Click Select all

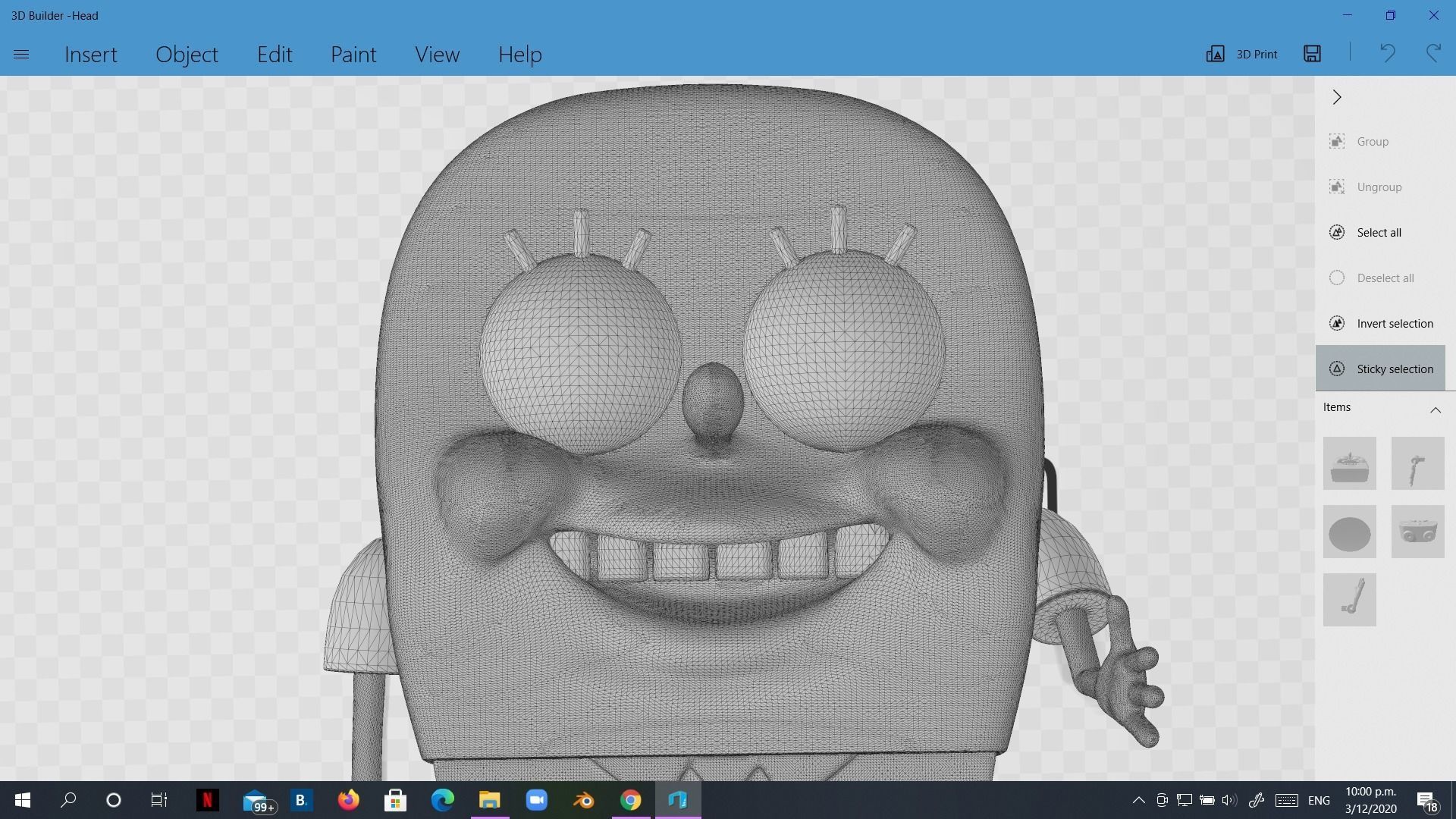1380,232
